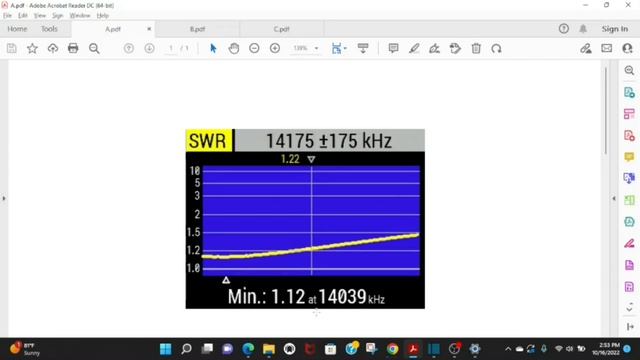Screen dimensions: 640x360
Task: Open Google Chrome from taskbar
Action: pyautogui.click(x=393, y=349)
